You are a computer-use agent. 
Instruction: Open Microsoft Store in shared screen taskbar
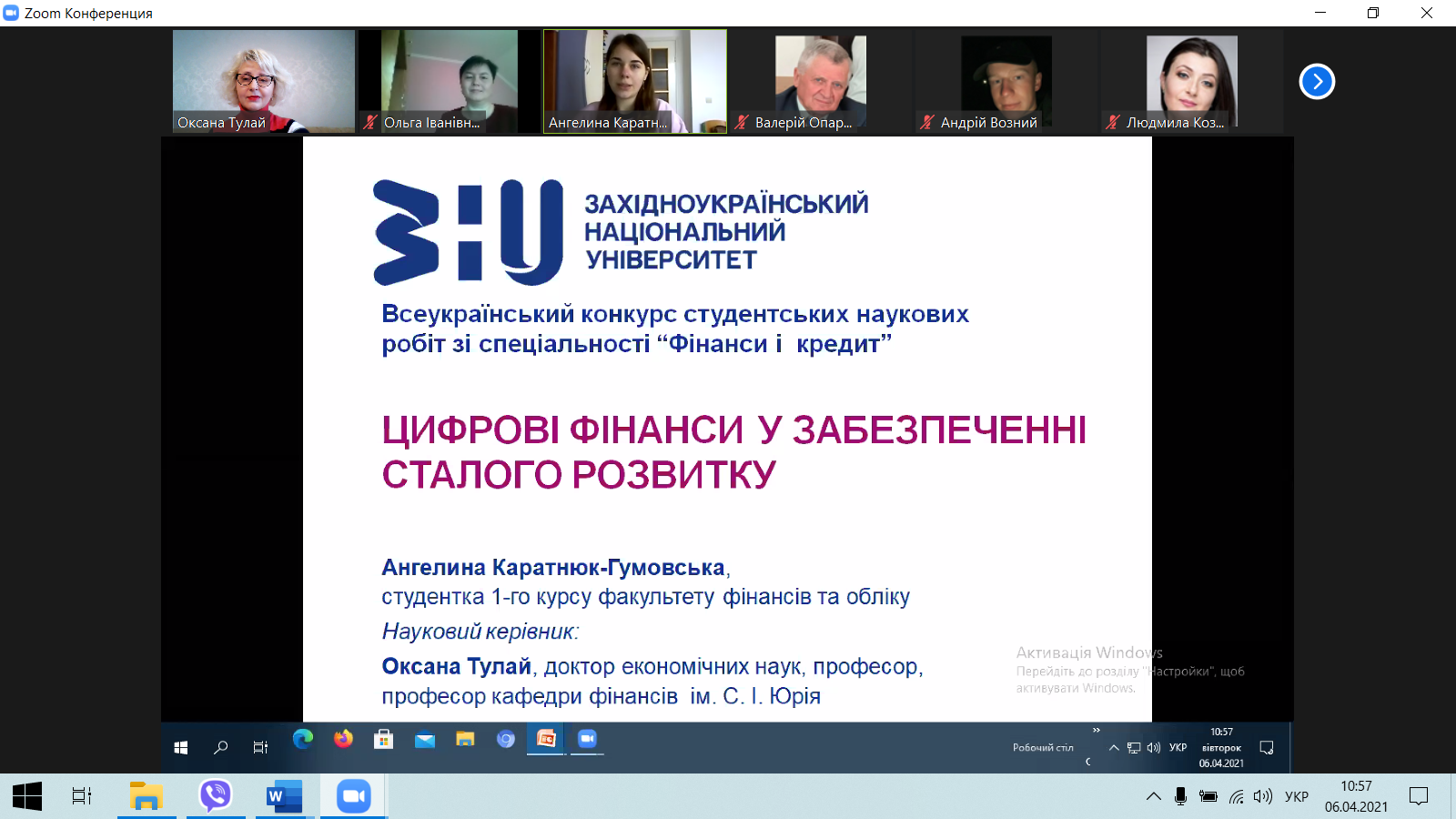[x=383, y=739]
